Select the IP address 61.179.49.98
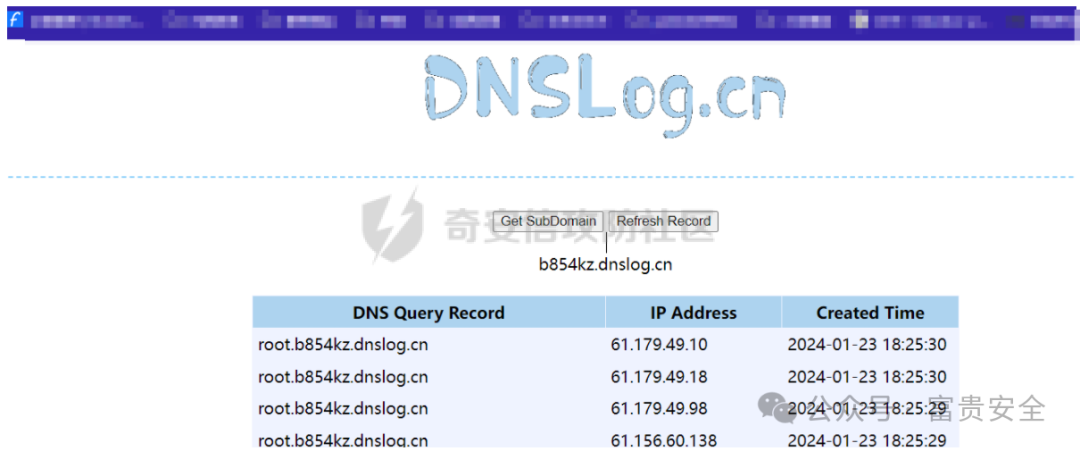 pyautogui.click(x=658, y=409)
